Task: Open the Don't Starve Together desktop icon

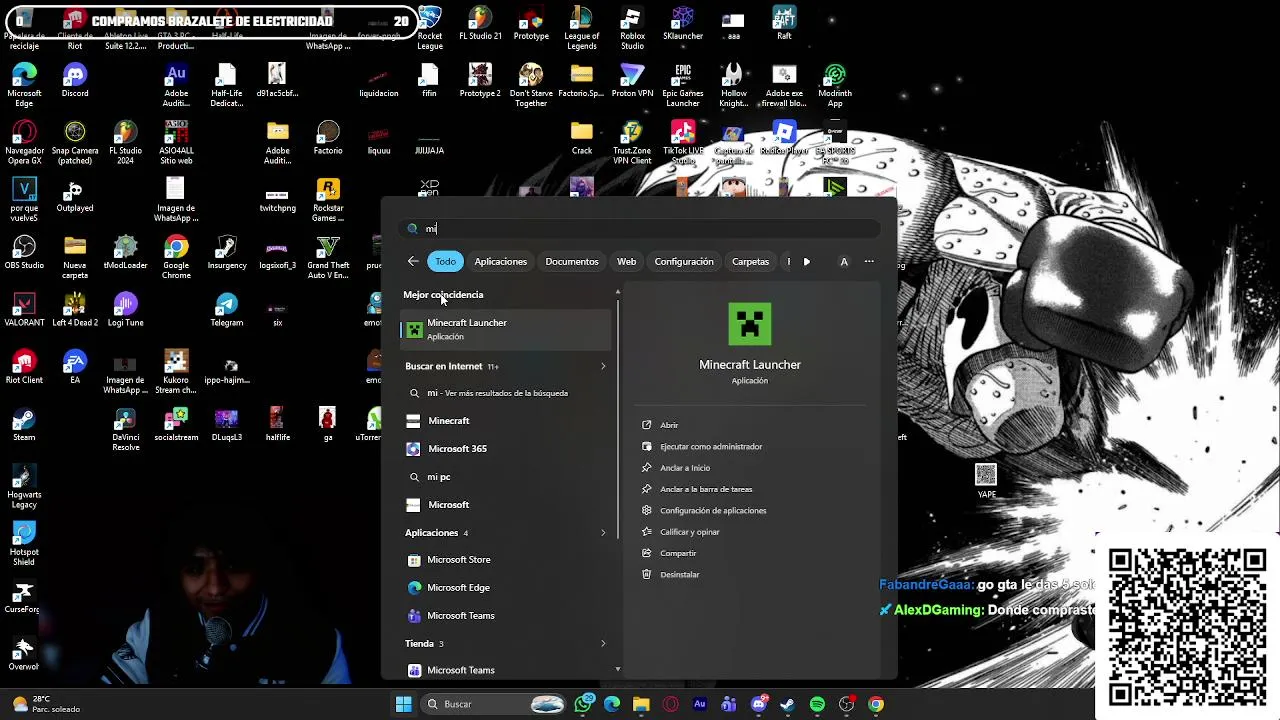Action: pyautogui.click(x=531, y=86)
